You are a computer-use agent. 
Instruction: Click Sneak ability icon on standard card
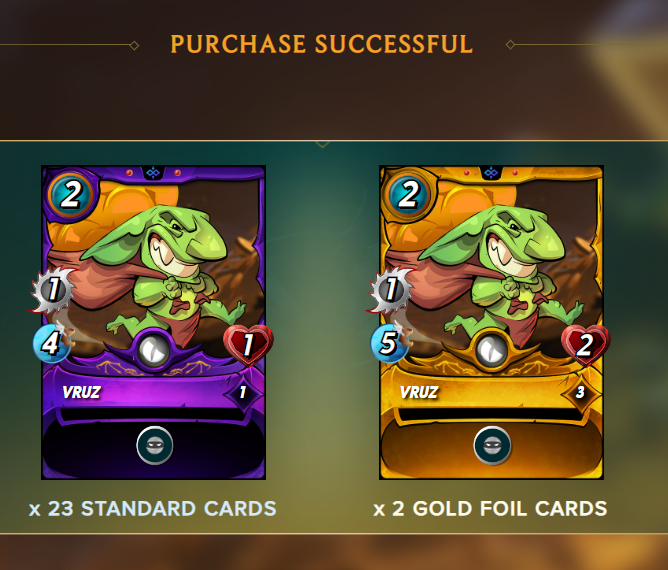pyautogui.click(x=155, y=446)
